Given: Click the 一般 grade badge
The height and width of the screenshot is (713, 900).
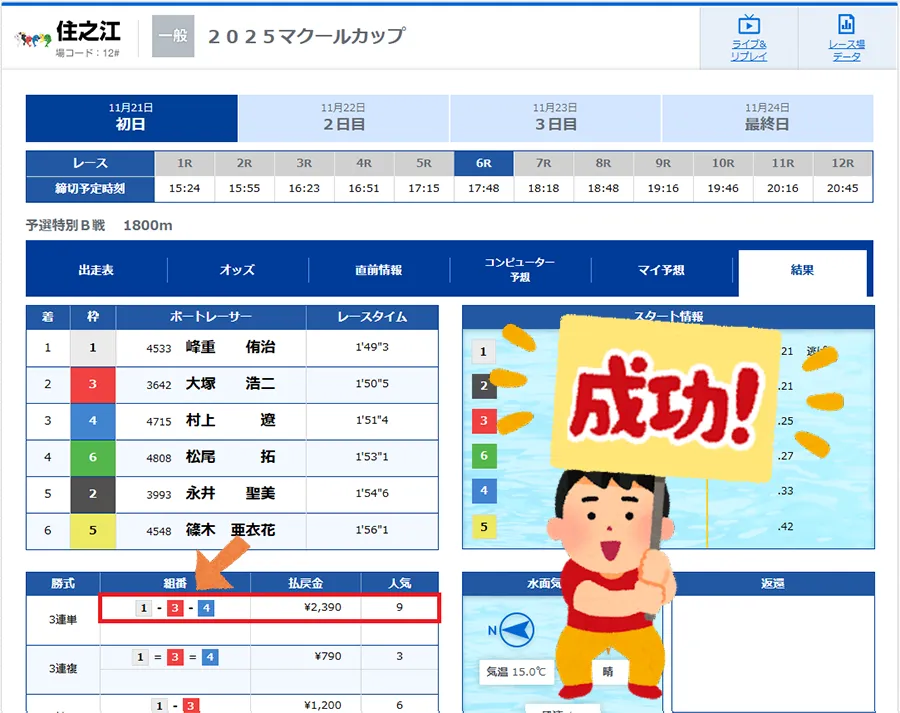Looking at the screenshot, I should coord(172,37).
